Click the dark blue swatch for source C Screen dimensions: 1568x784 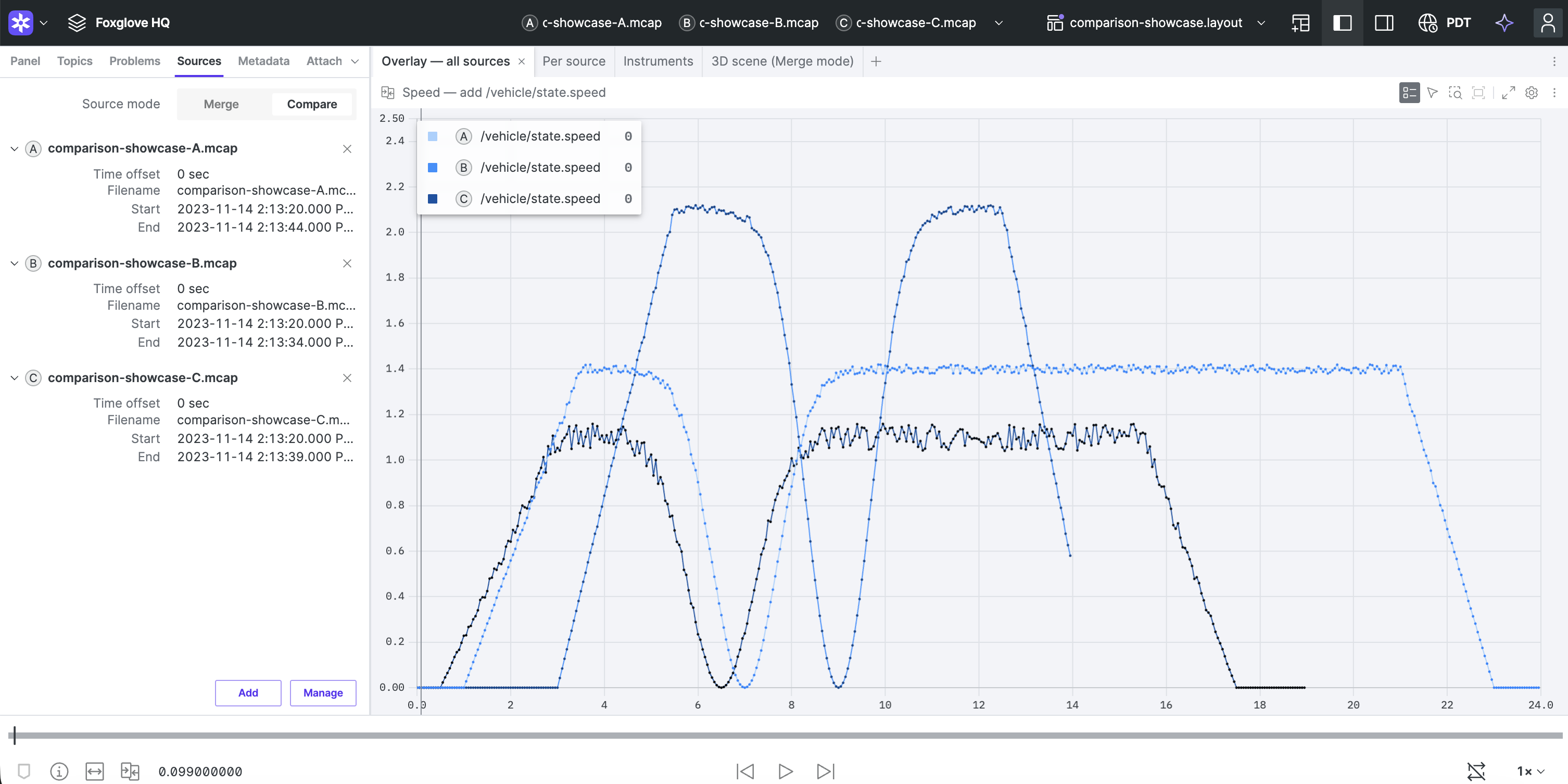coord(433,199)
